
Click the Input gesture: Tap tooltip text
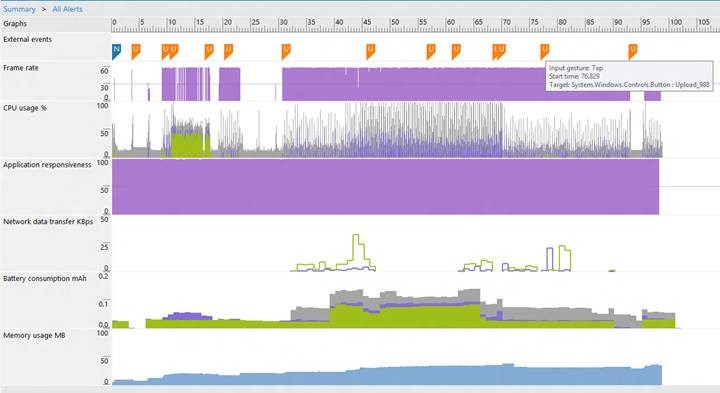click(x=576, y=68)
